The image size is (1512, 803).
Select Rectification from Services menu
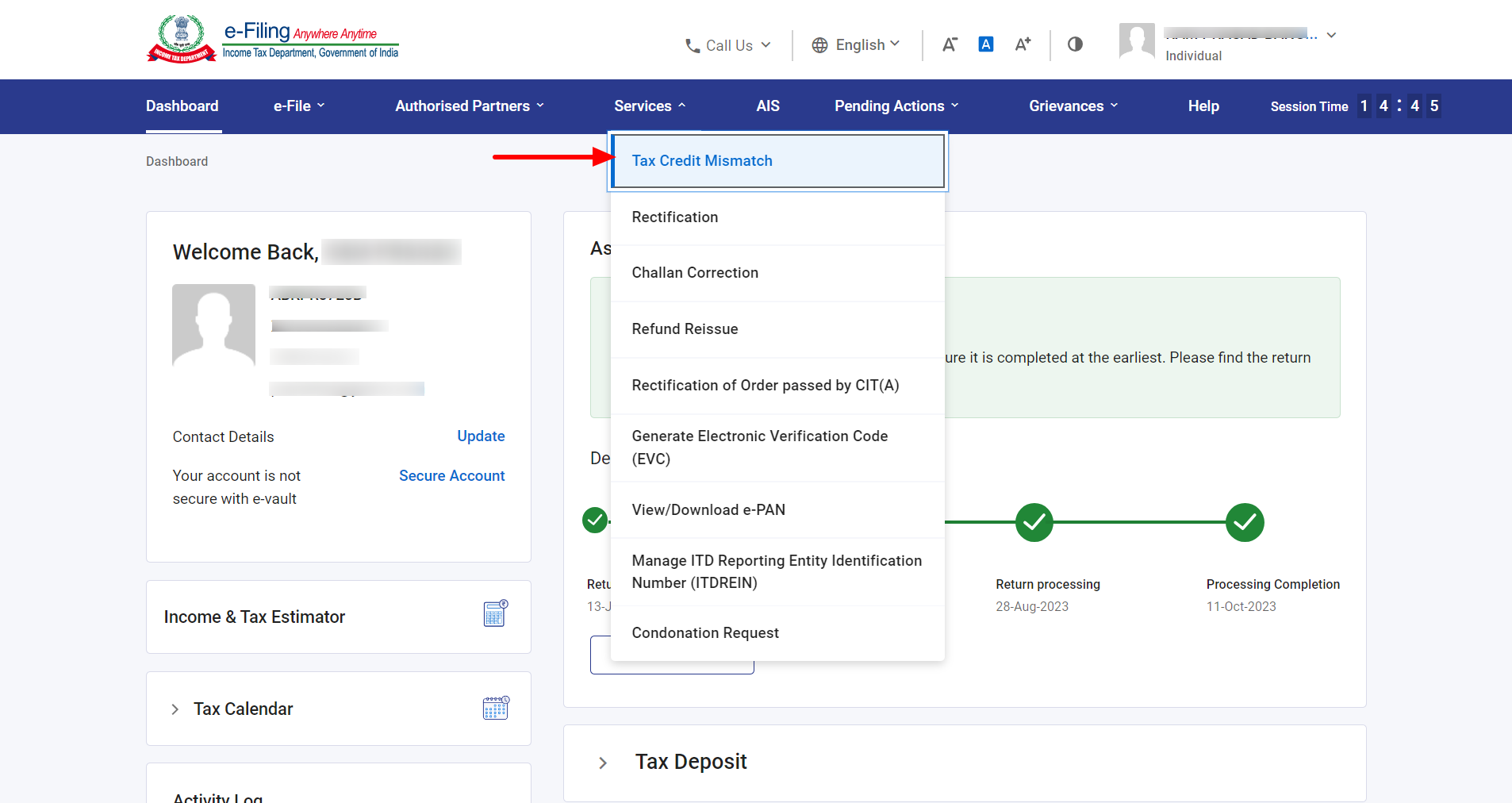(778, 217)
